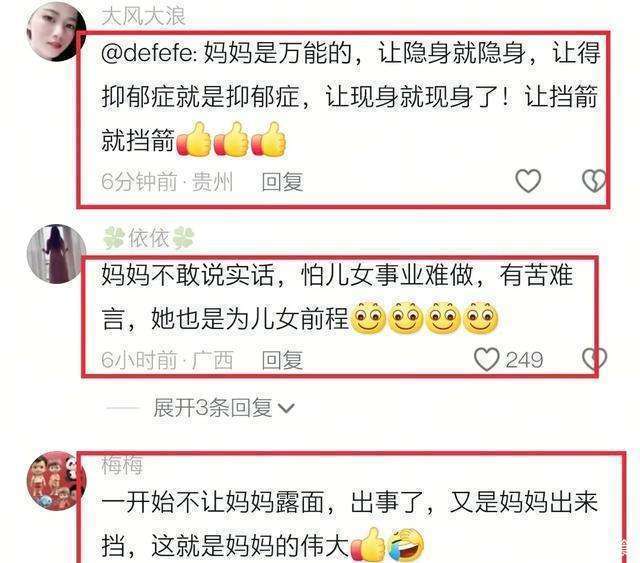Open the username 依依 with clovers
Screen dimensions: 640x563
(x=149, y=238)
